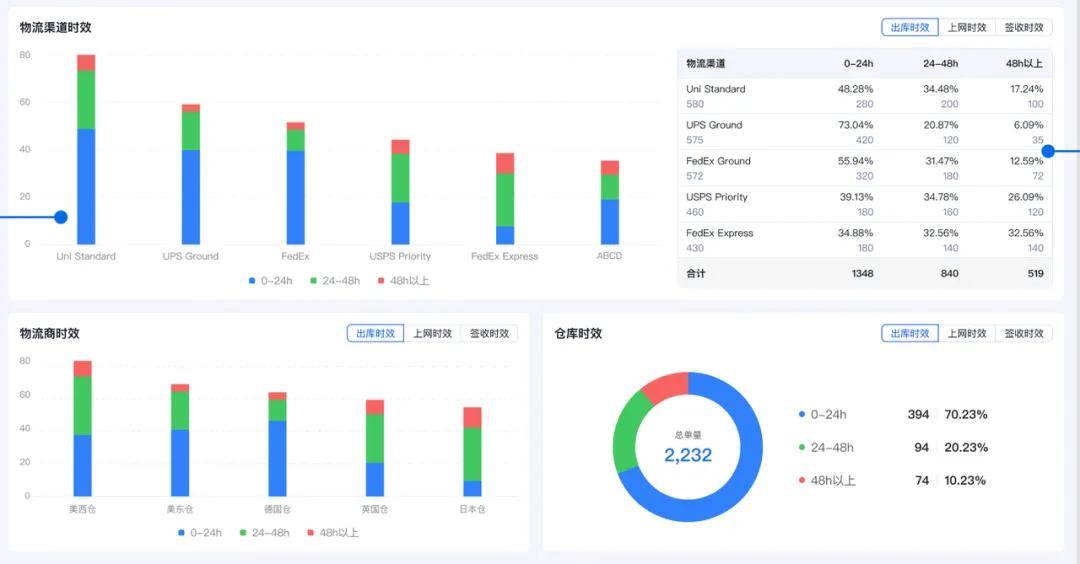1080x564 pixels.
Task: Click the 0-24h table column header
Action: (858, 63)
